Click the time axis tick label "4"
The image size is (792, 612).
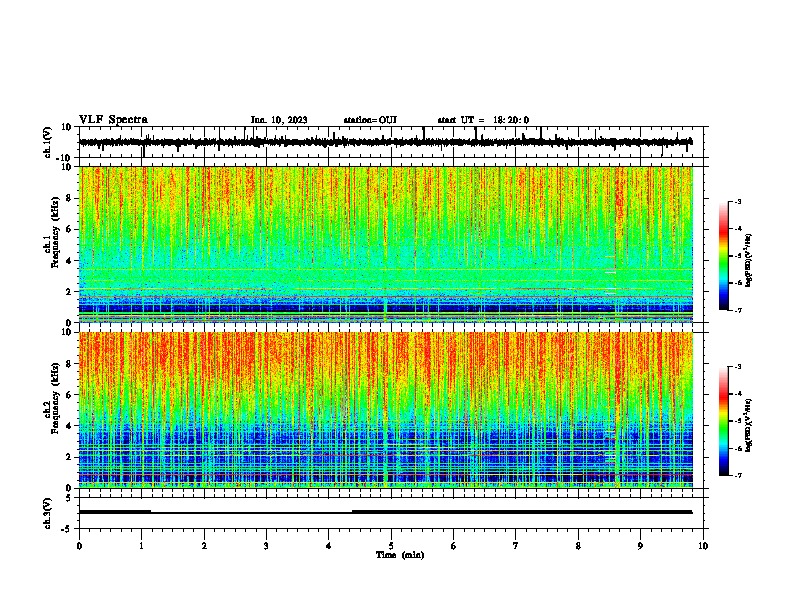pyautogui.click(x=329, y=546)
